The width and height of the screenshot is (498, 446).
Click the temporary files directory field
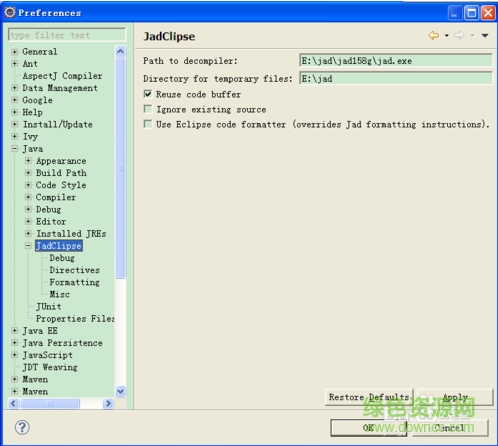pos(396,78)
